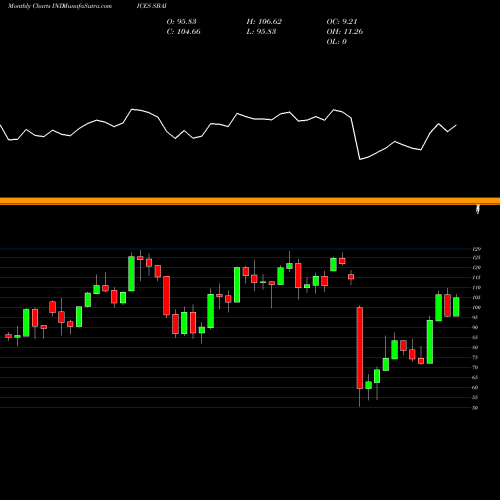
Task: Click the 80 price axis label
Action: (x=476, y=347)
